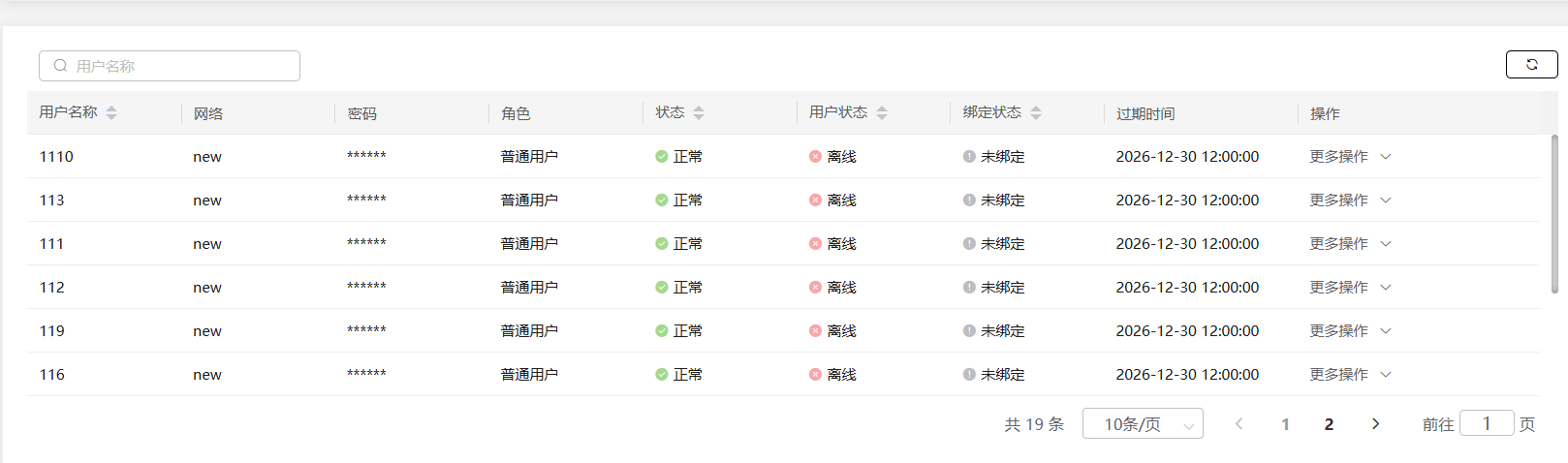Click 普通用户 role for user 1110
The width and height of the screenshot is (1568, 463).
coord(529,157)
